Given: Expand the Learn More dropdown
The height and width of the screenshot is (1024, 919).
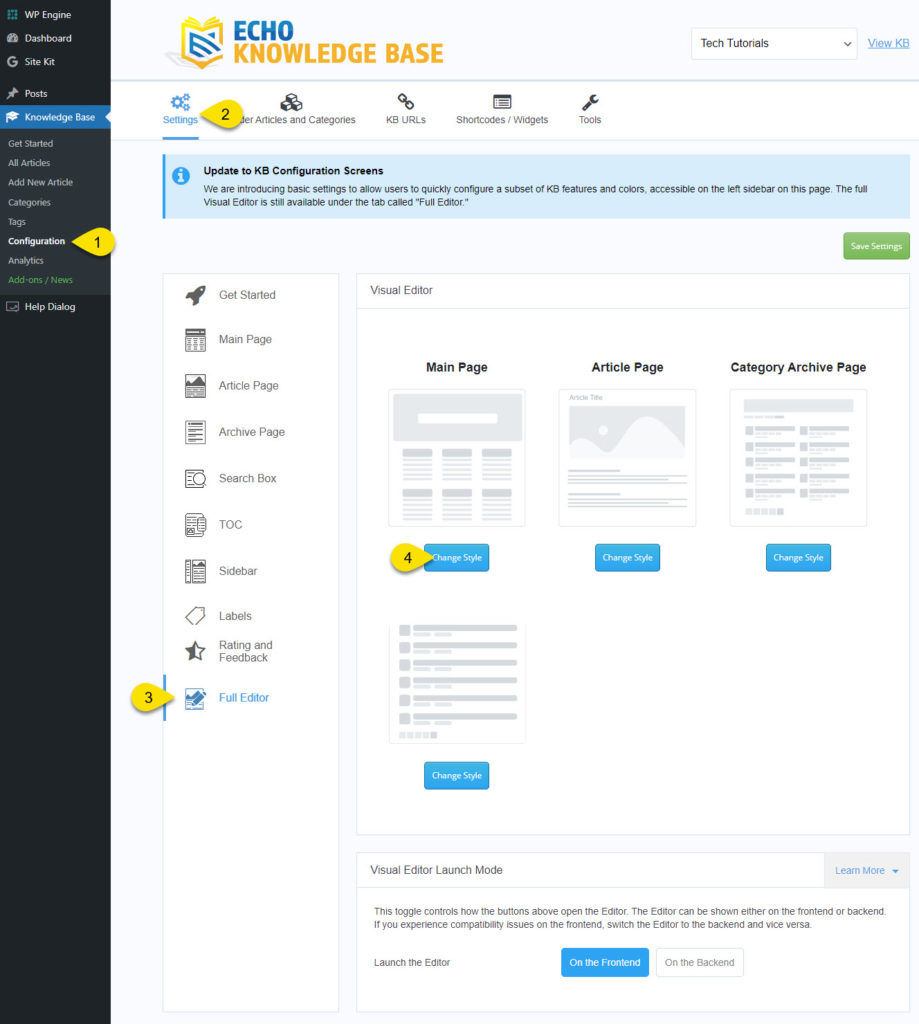Looking at the screenshot, I should click(864, 870).
